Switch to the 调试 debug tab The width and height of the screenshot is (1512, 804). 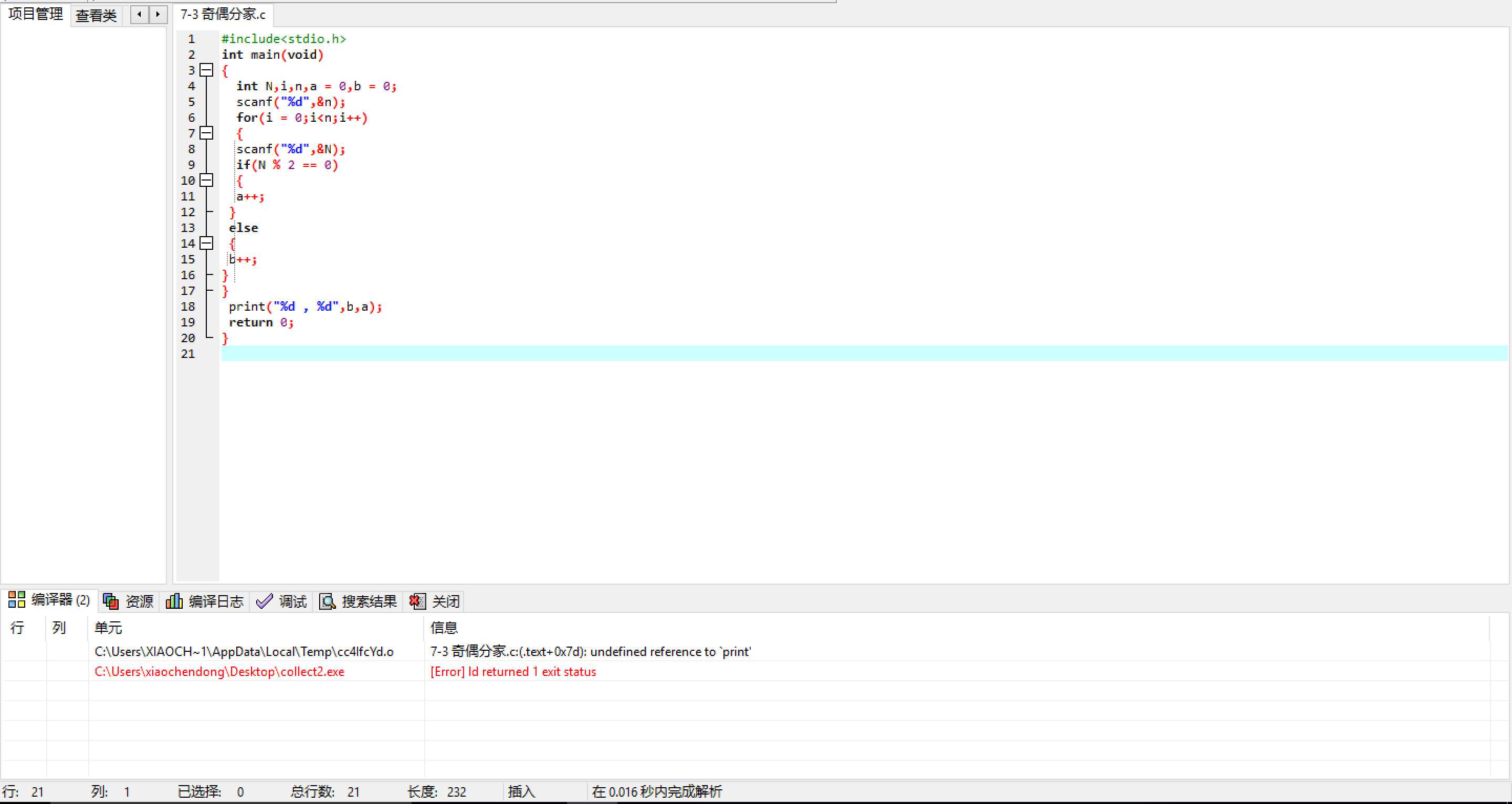point(282,601)
